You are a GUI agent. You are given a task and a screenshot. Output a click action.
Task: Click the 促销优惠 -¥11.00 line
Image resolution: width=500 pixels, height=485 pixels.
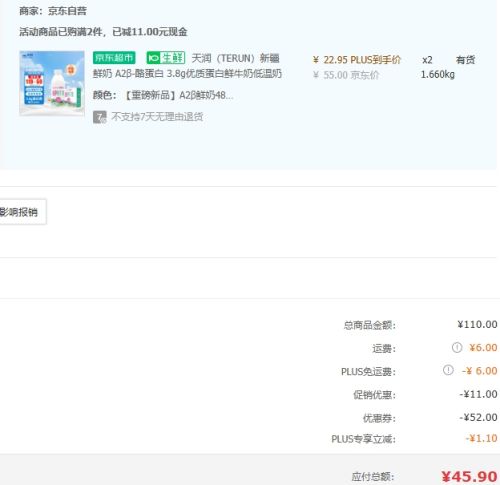pyautogui.click(x=425, y=395)
